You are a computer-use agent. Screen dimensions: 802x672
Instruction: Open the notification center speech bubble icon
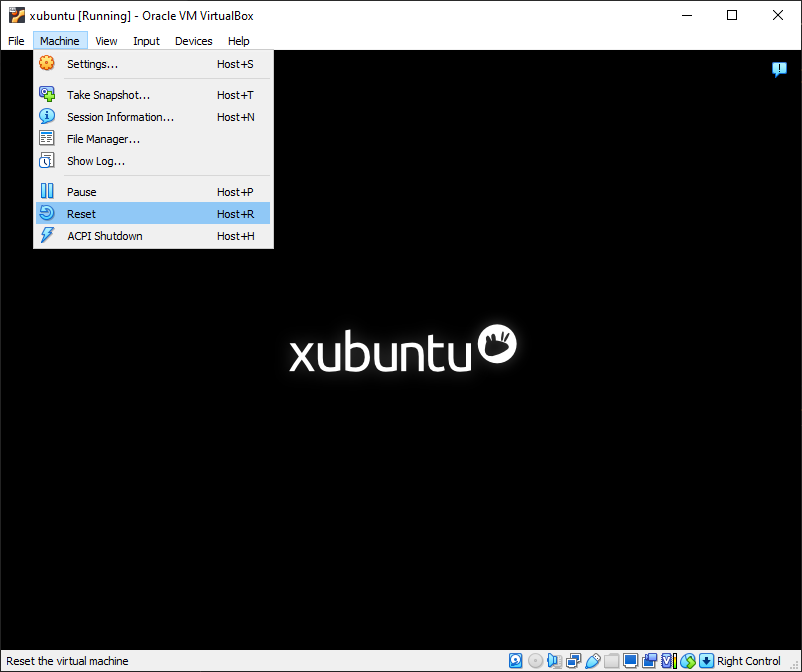[x=779, y=69]
